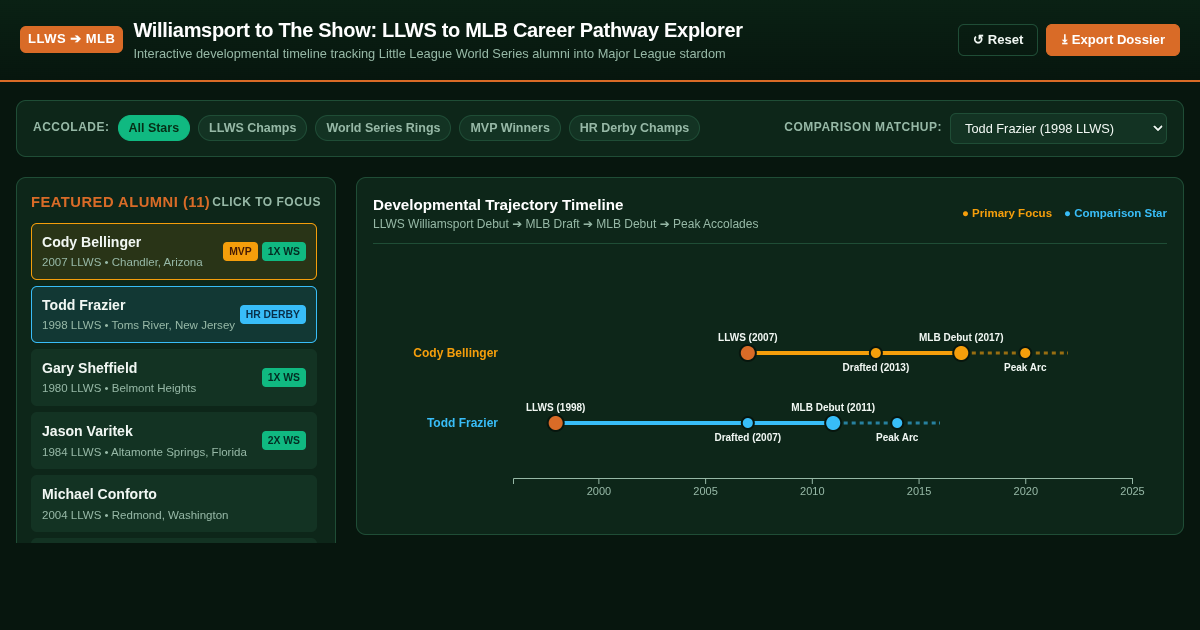Click Frazier's LLWS (1998) timeline marker
This screenshot has height=630, width=1200.
(x=556, y=423)
